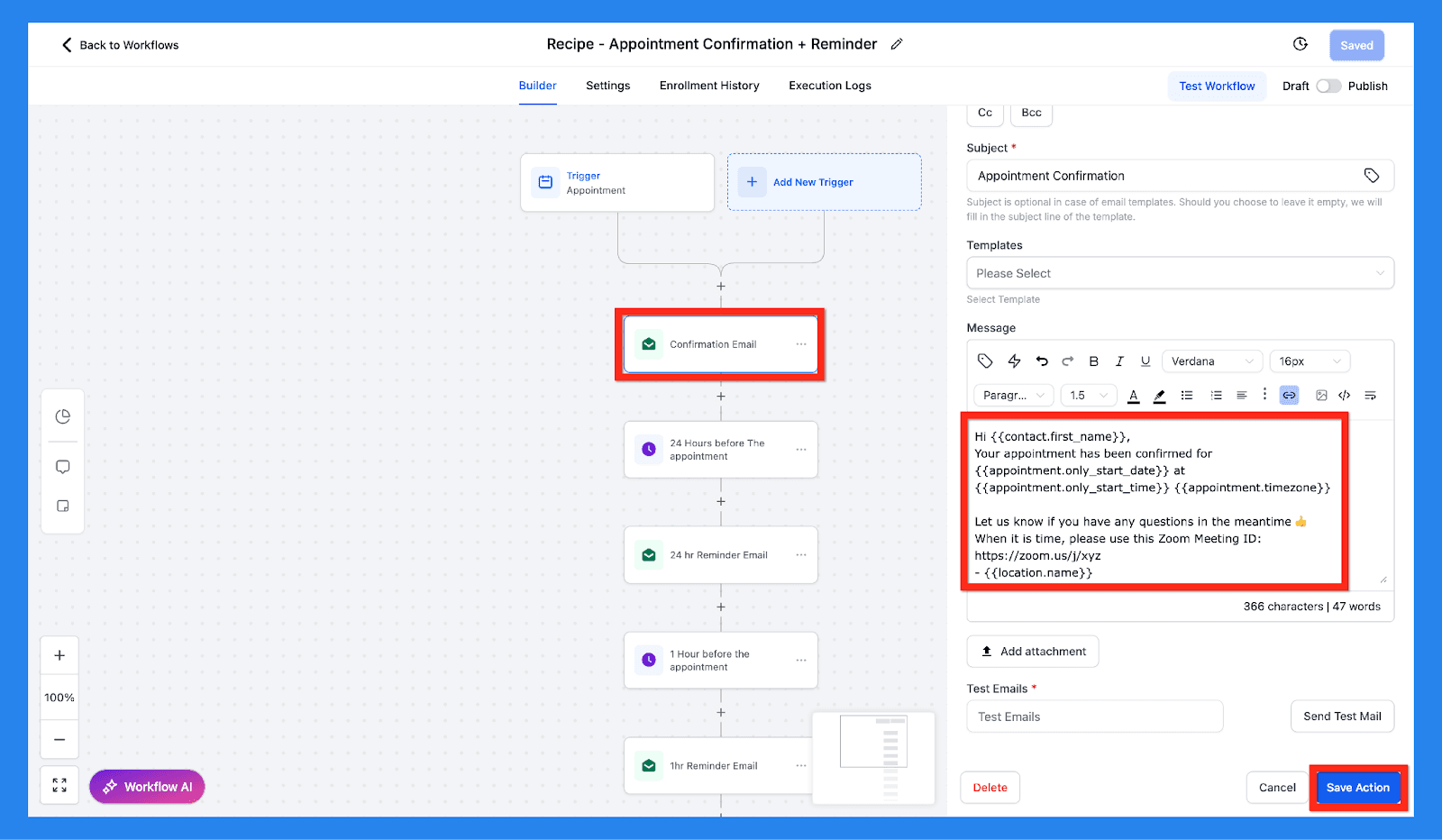Open the line height dropdown showing 1.5
The height and width of the screenshot is (840, 1442).
point(1089,396)
